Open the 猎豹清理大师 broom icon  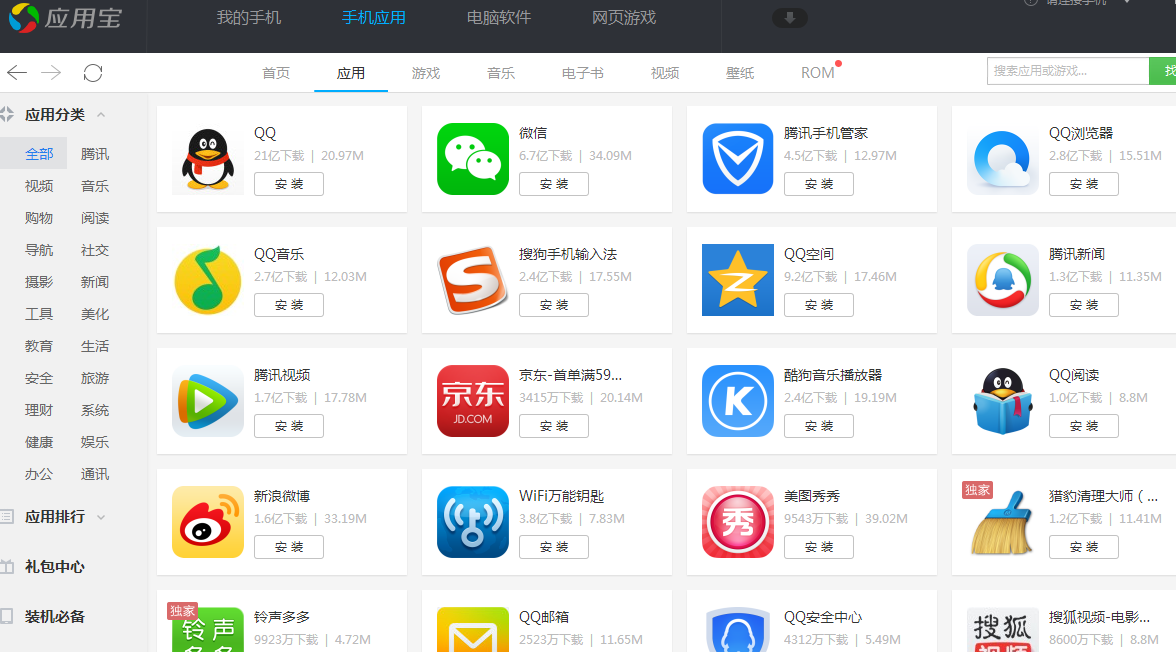pos(1003,521)
